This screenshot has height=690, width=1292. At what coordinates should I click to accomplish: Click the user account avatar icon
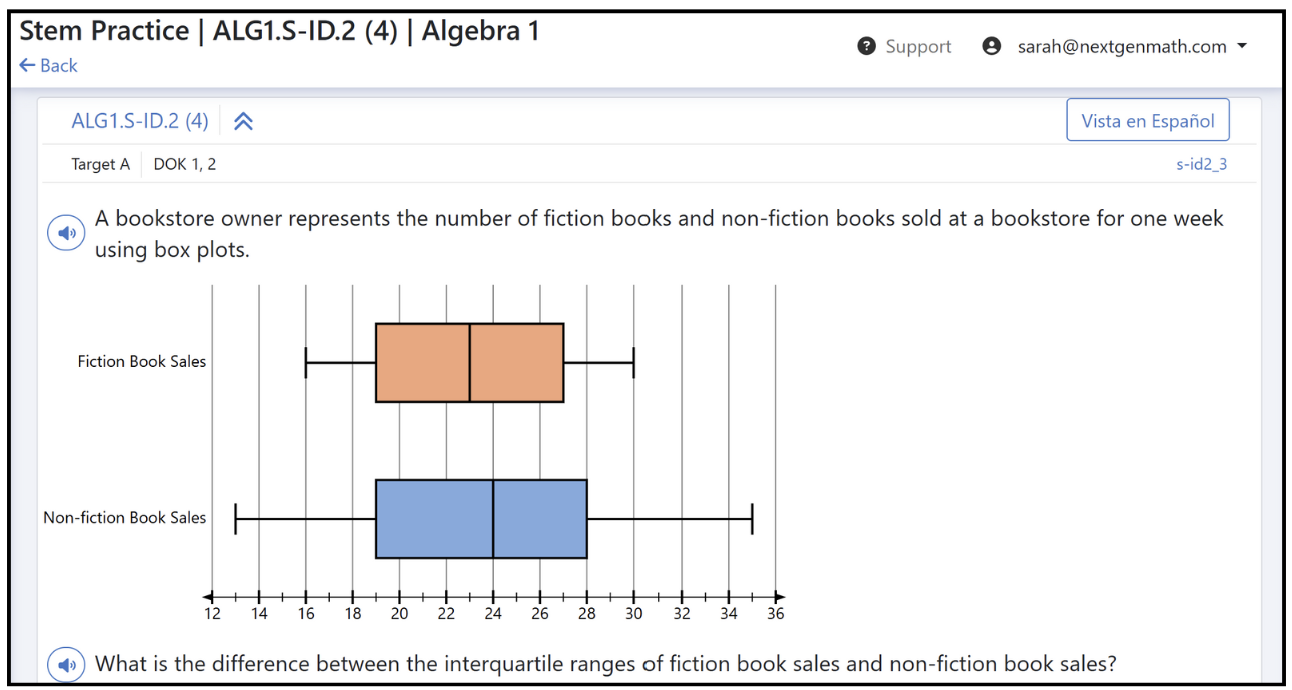click(x=992, y=46)
